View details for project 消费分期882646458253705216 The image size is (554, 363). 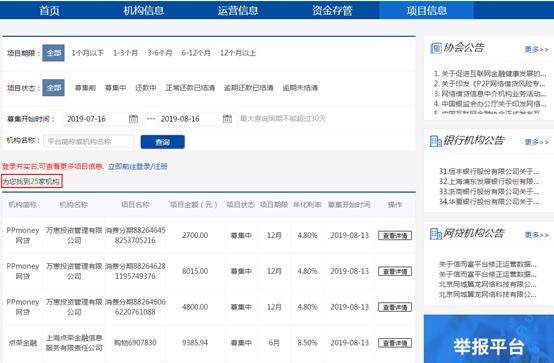click(395, 235)
